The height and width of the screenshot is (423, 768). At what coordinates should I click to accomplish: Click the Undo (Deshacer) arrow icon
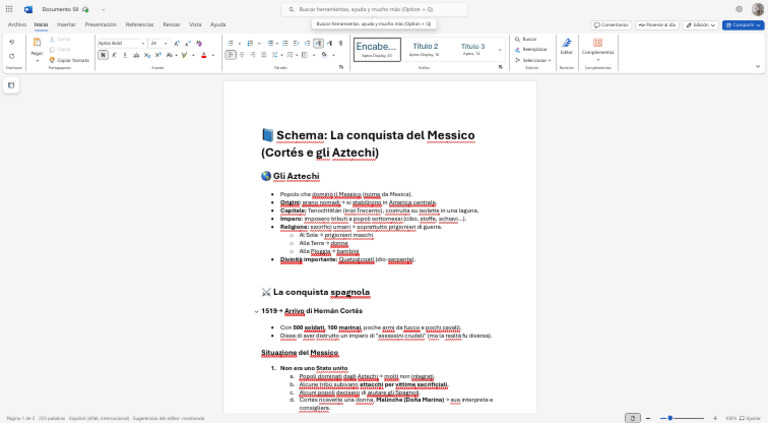click(x=12, y=43)
